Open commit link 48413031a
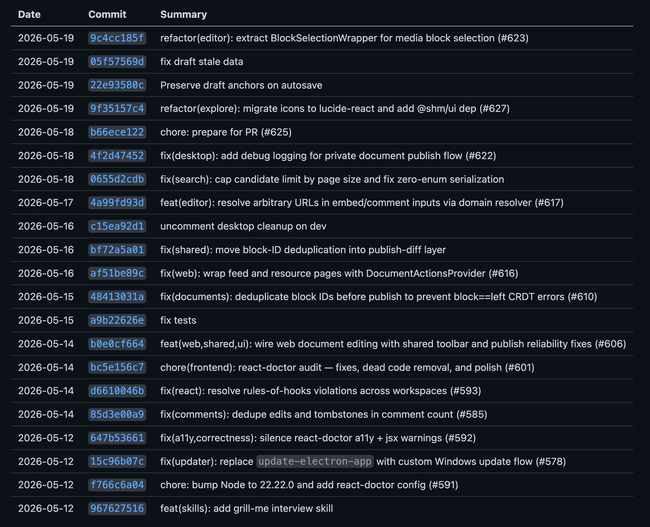650x527 pixels. point(117,297)
